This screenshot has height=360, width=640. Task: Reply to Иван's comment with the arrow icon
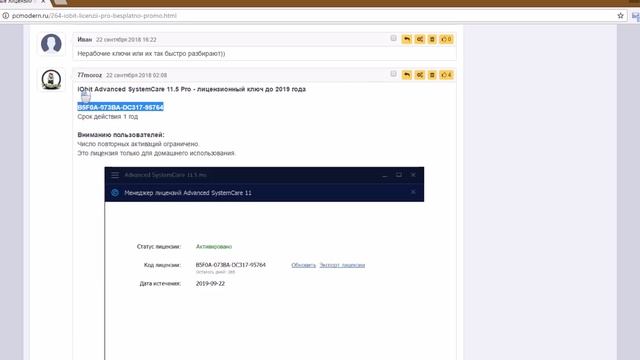click(407, 39)
